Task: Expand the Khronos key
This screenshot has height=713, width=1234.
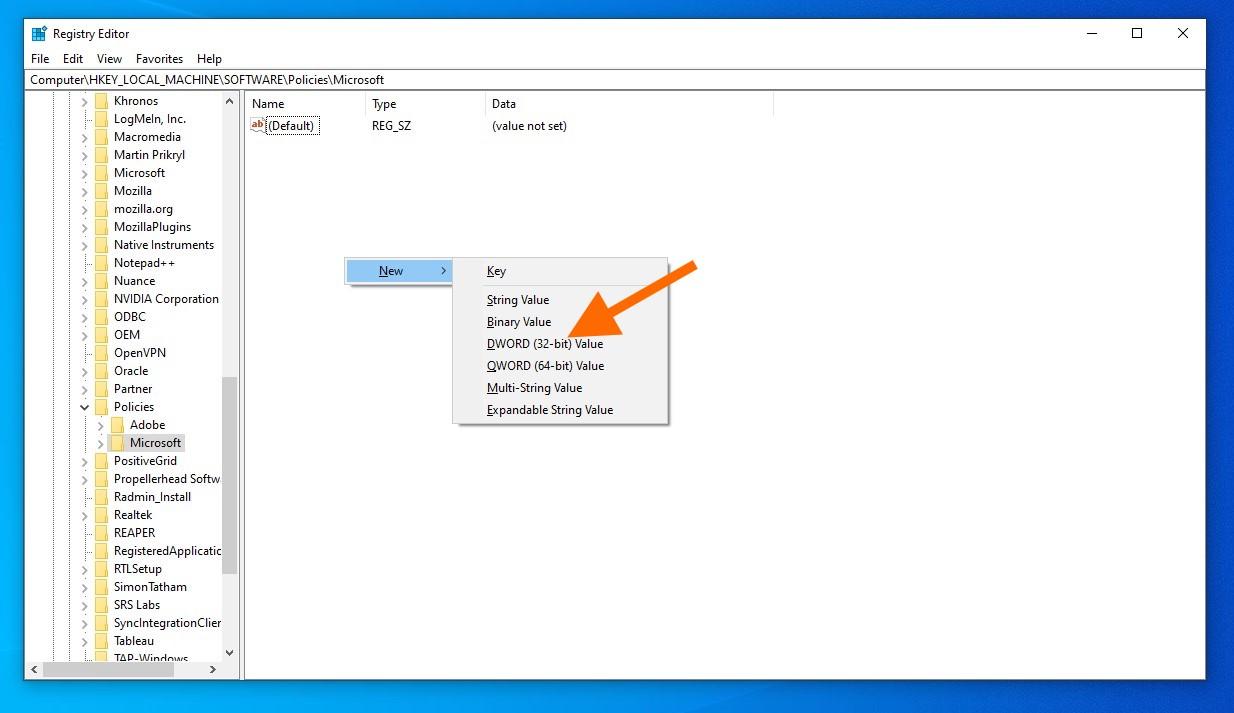Action: (x=85, y=101)
